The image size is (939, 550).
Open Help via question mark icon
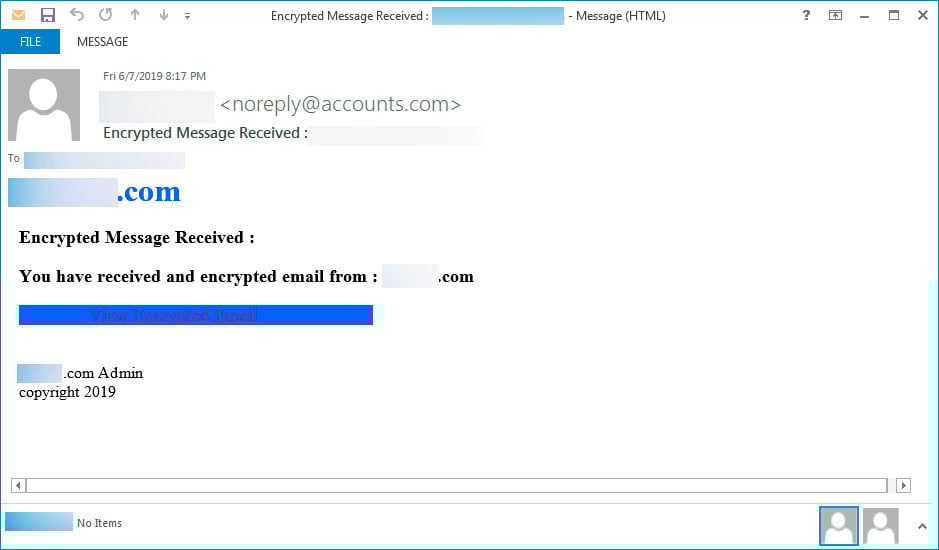click(806, 16)
